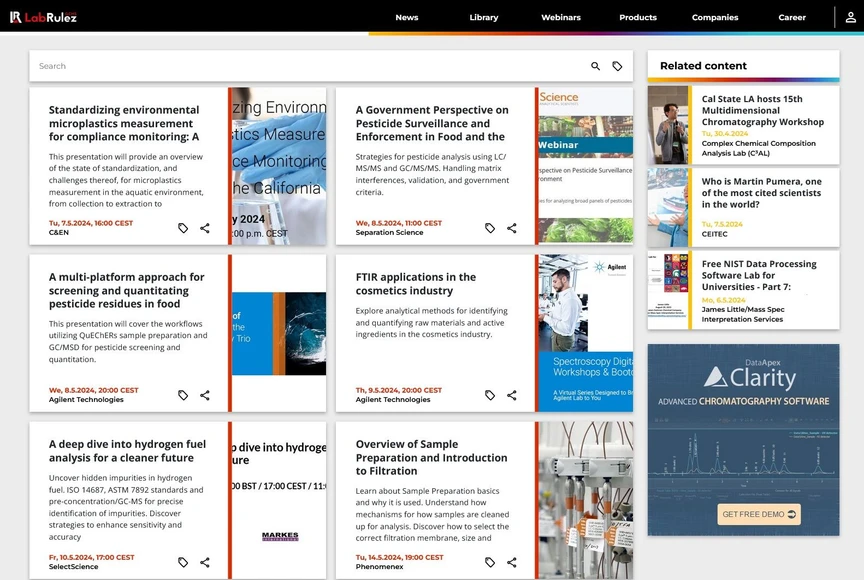This screenshot has width=864, height=580.
Task: Click the GET FREE DEMO button
Action: 759,514
